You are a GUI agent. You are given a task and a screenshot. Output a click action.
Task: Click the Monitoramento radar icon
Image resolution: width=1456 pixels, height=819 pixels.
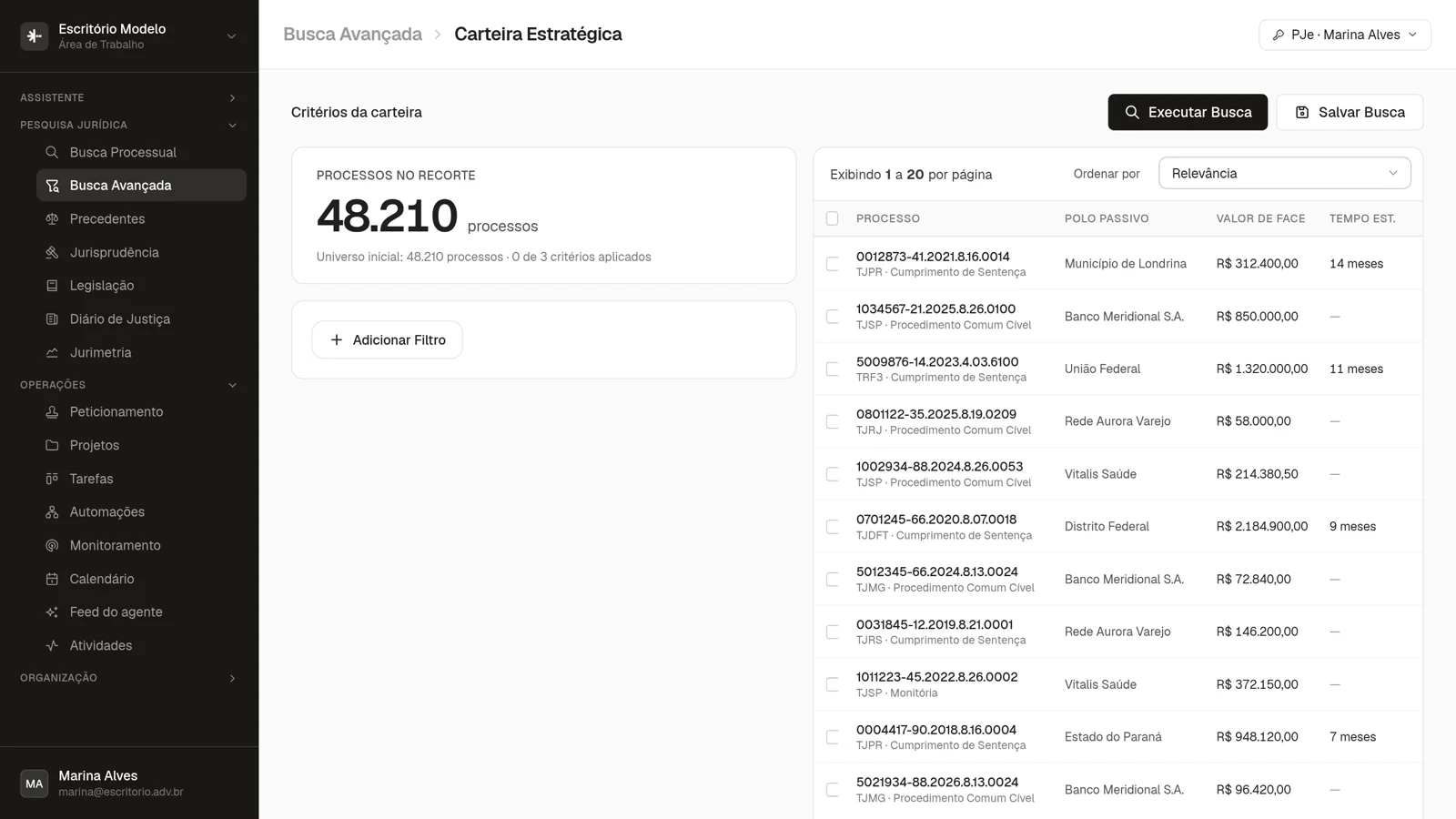[52, 545]
